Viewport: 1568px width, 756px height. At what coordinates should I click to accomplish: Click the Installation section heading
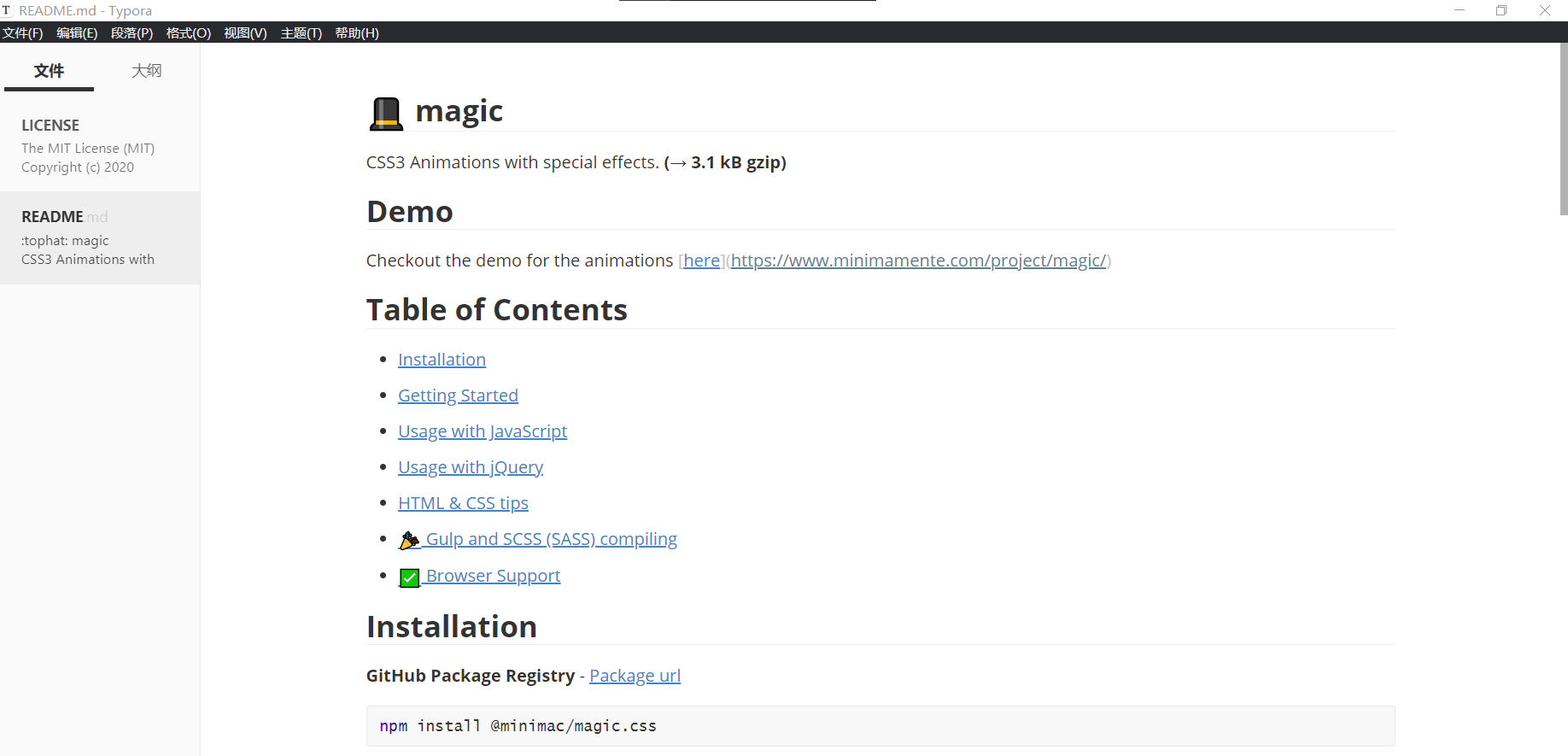(x=452, y=627)
